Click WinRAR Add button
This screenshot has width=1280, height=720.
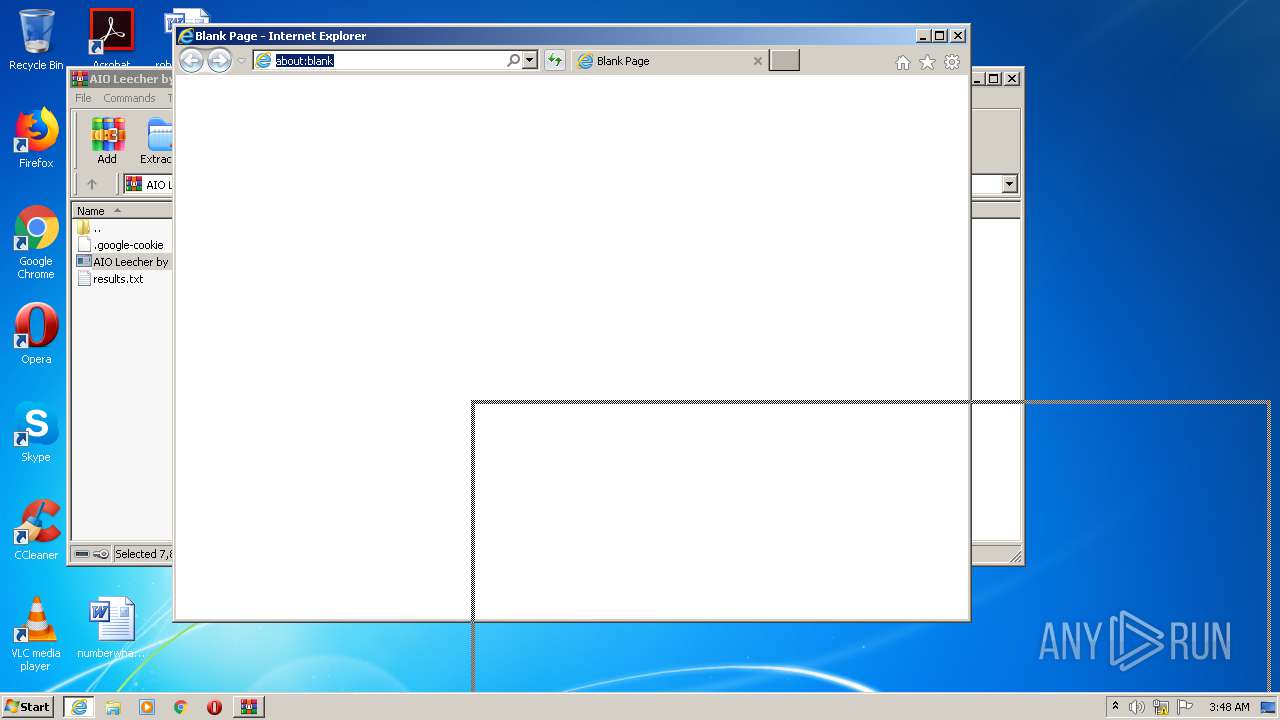click(107, 141)
